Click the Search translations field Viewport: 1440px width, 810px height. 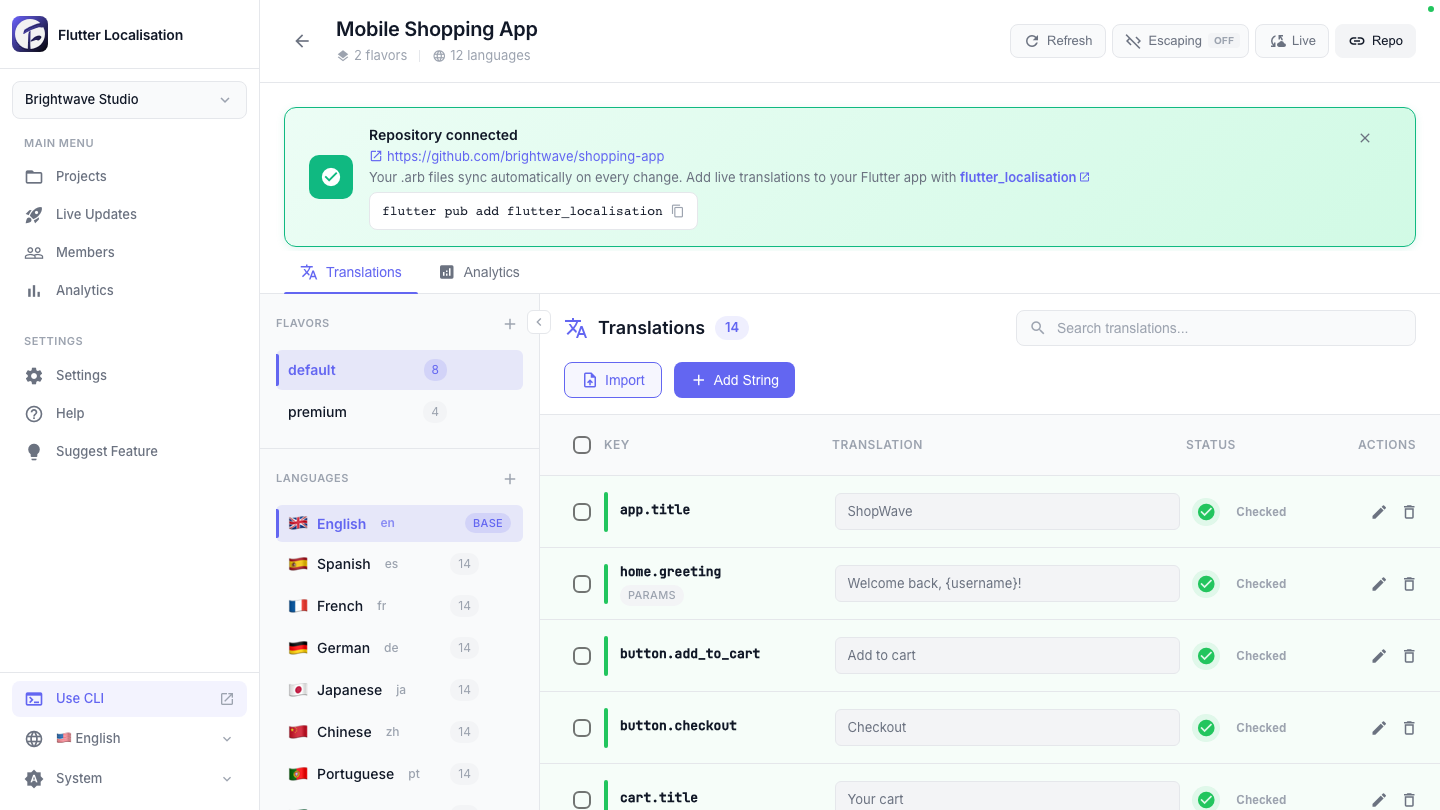pos(1216,328)
